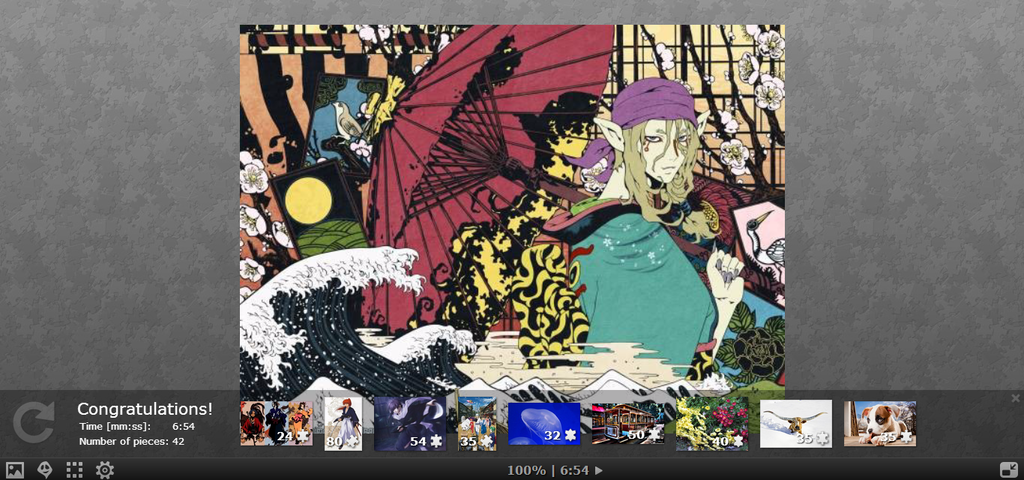The height and width of the screenshot is (480, 1024).
Task: Open settings via the gear icon
Action: (104, 470)
